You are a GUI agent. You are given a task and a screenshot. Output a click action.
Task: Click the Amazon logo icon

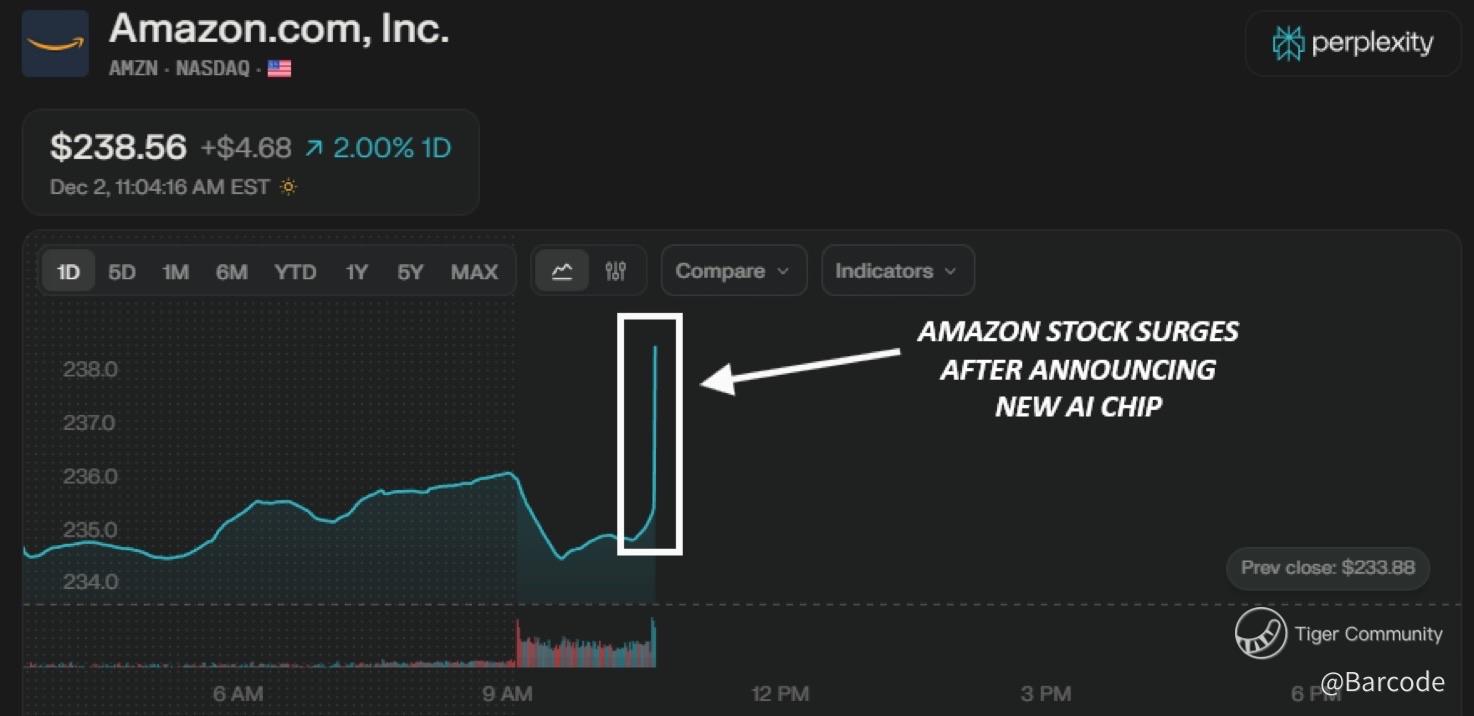55,43
